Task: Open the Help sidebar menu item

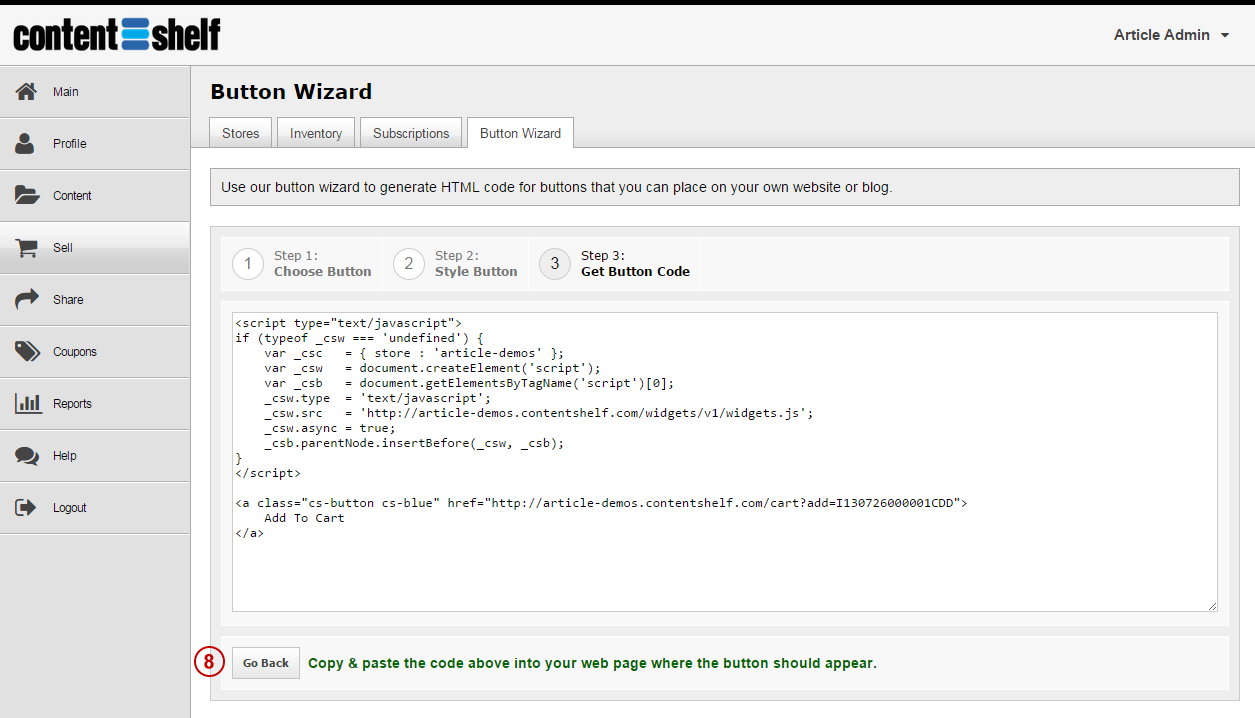Action: [x=95, y=456]
